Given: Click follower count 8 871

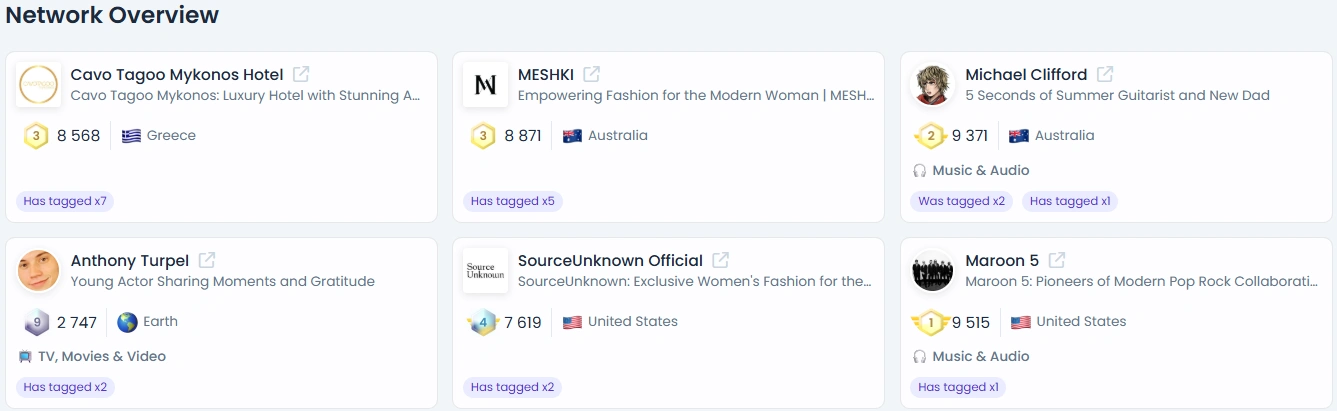Looking at the screenshot, I should [x=523, y=136].
